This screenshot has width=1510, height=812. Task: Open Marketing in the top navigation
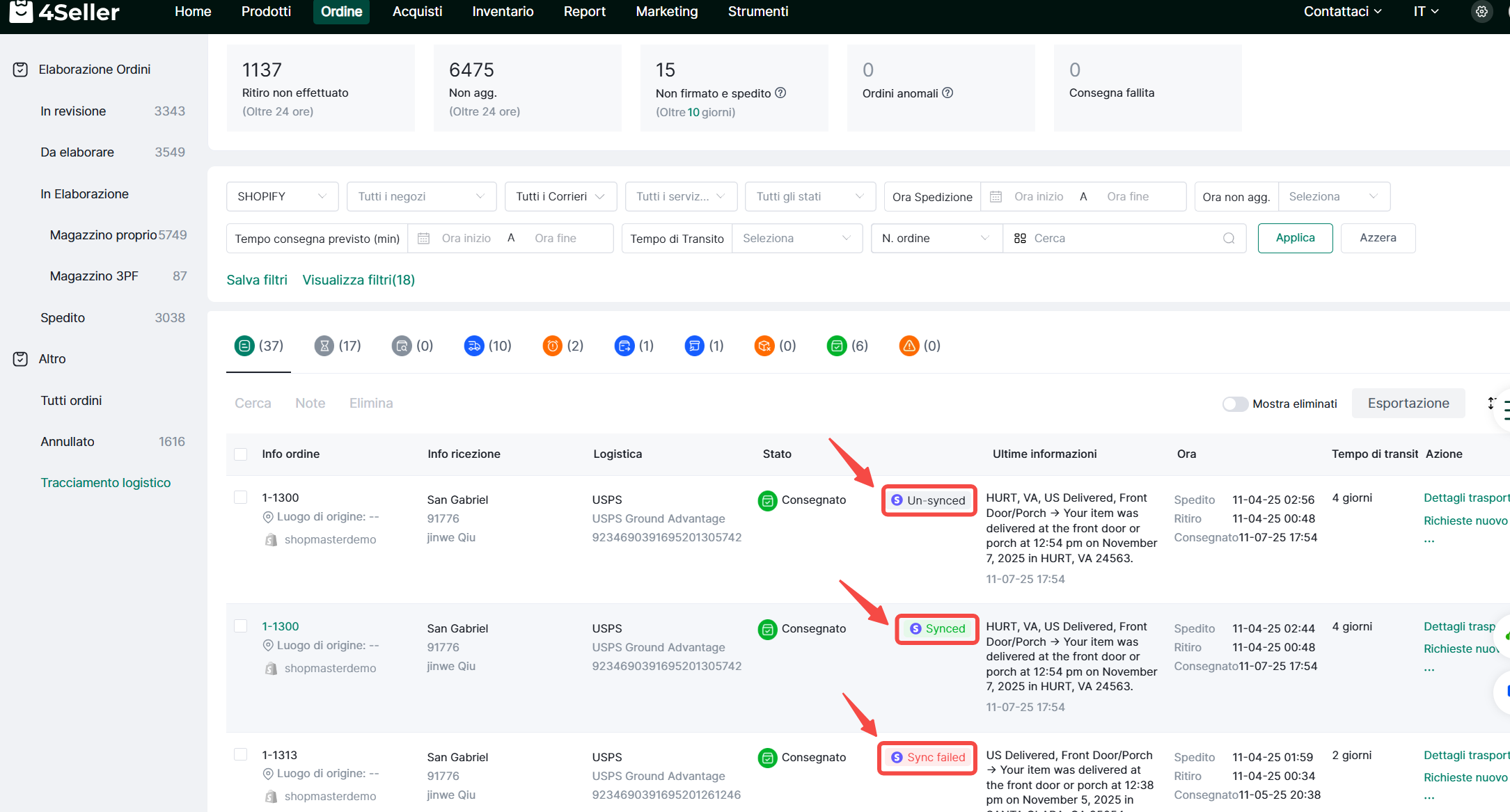(666, 12)
